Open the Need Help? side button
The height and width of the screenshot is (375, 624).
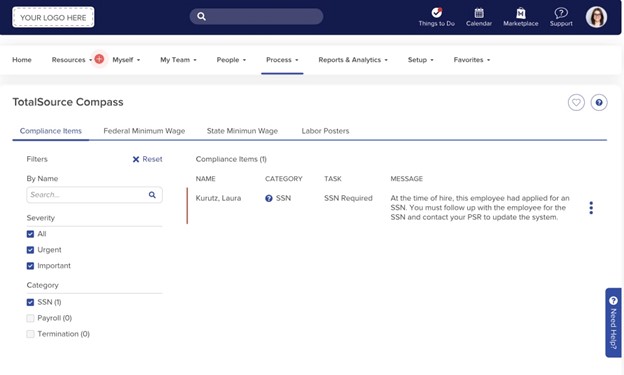[613, 322]
